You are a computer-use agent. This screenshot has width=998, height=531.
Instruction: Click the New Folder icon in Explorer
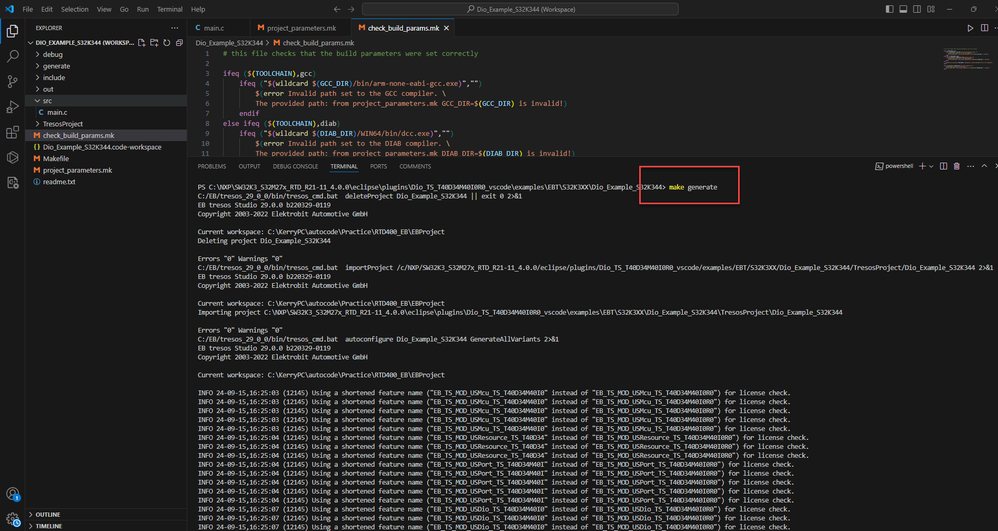click(x=154, y=43)
